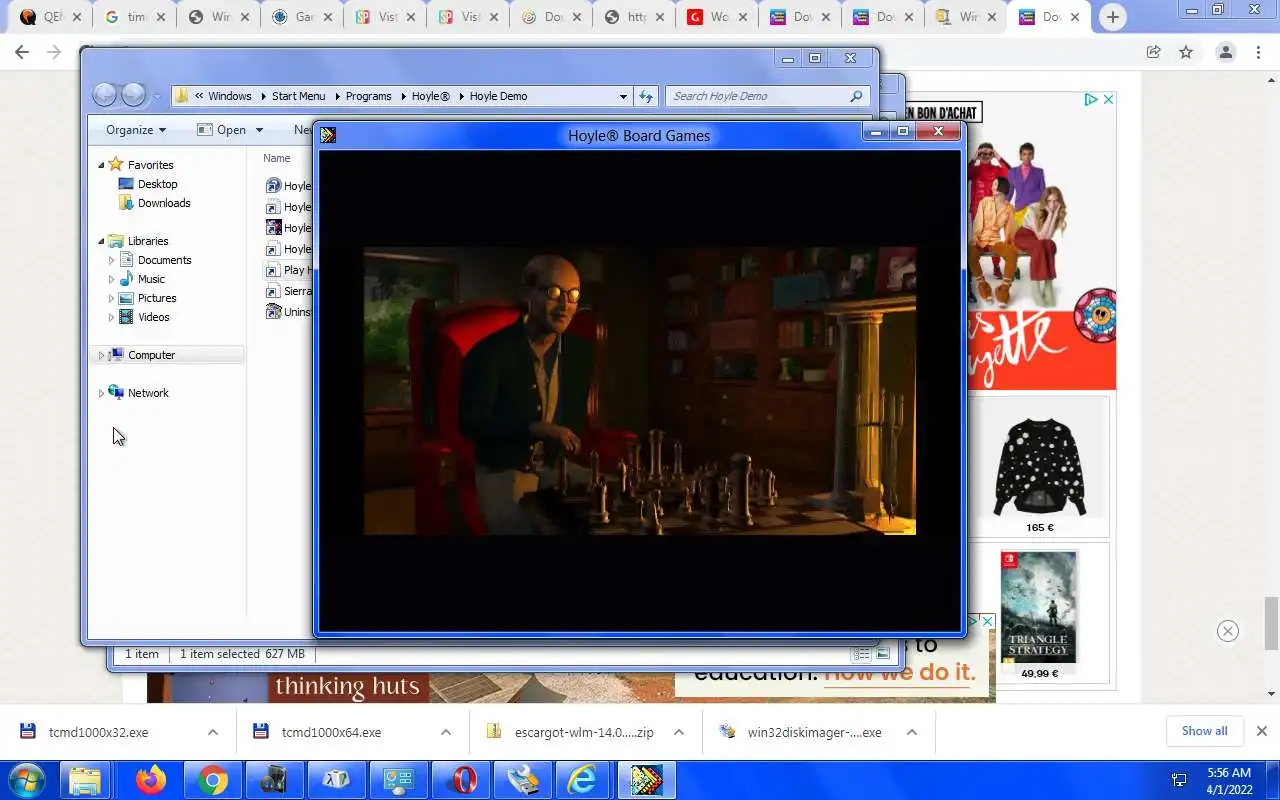This screenshot has width=1280, height=800.
Task: Click the polka dot sweater product ad
Action: [1039, 466]
